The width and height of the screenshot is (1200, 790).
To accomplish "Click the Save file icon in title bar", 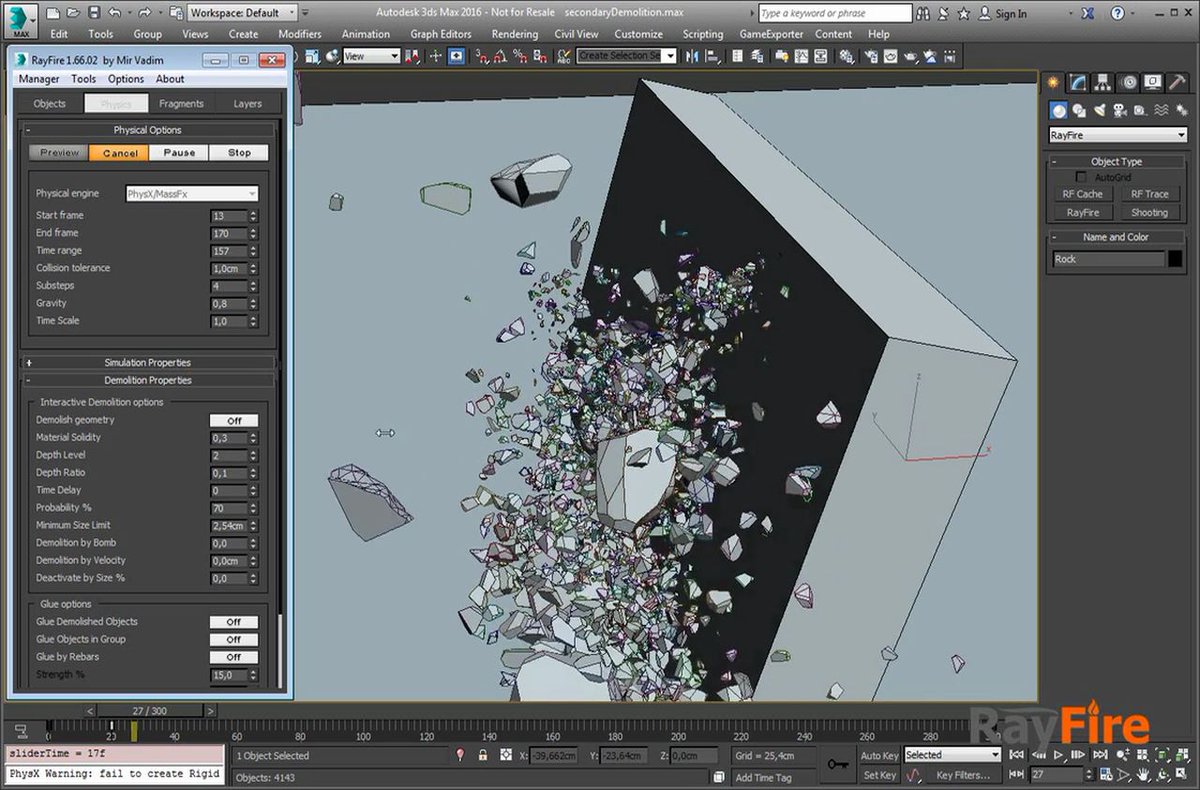I will [93, 13].
